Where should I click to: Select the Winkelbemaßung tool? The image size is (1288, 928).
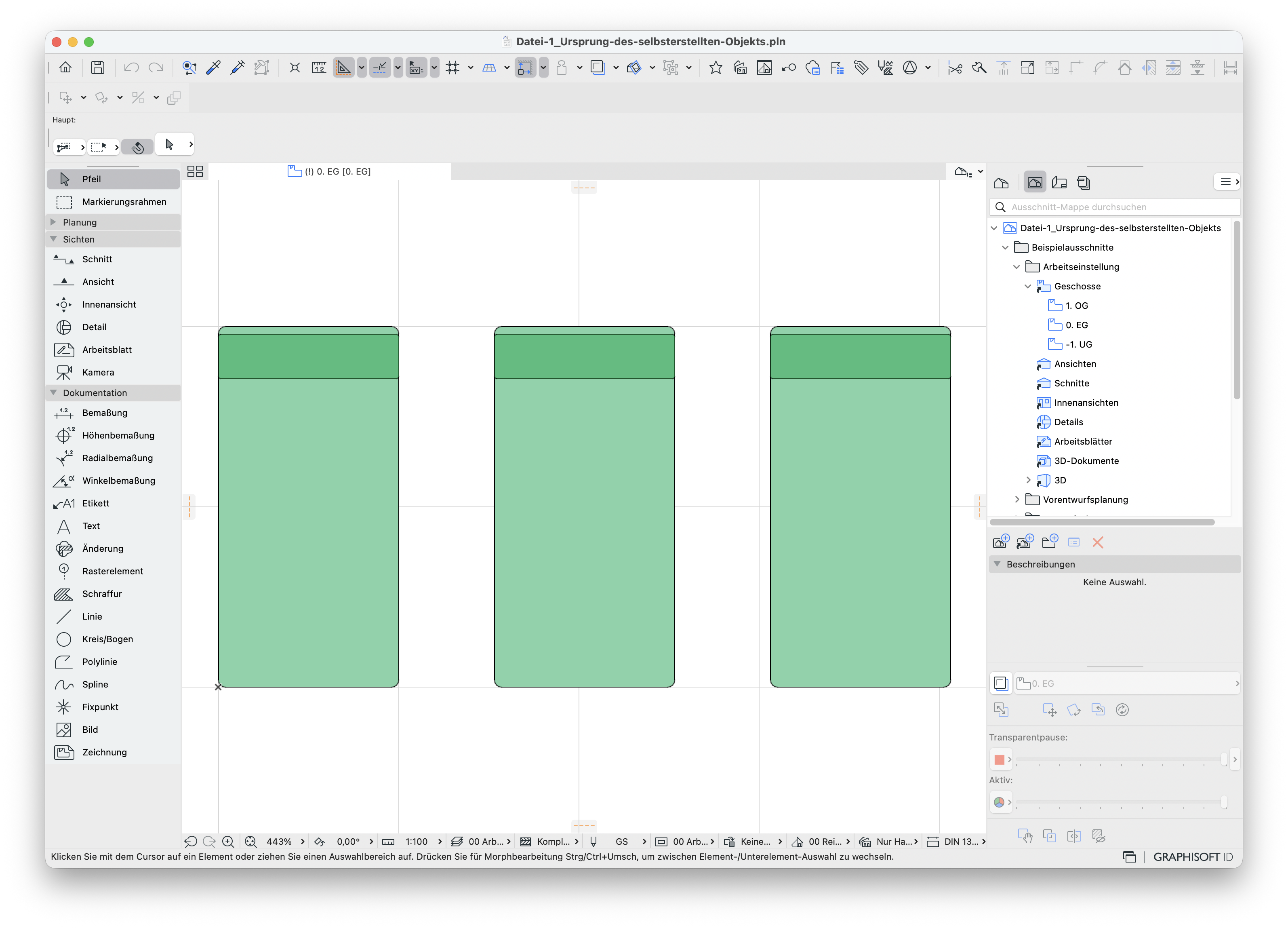(x=113, y=481)
